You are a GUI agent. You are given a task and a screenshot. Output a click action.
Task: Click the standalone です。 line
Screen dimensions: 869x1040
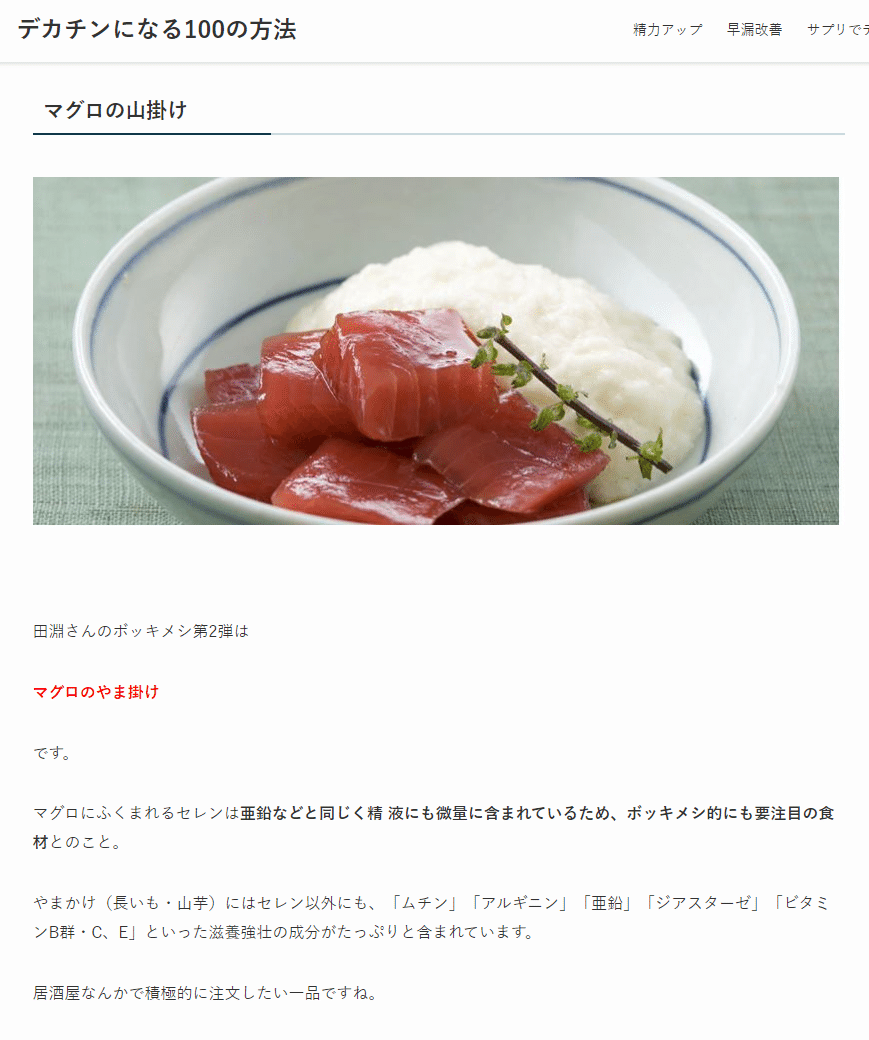pyautogui.click(x=52, y=753)
